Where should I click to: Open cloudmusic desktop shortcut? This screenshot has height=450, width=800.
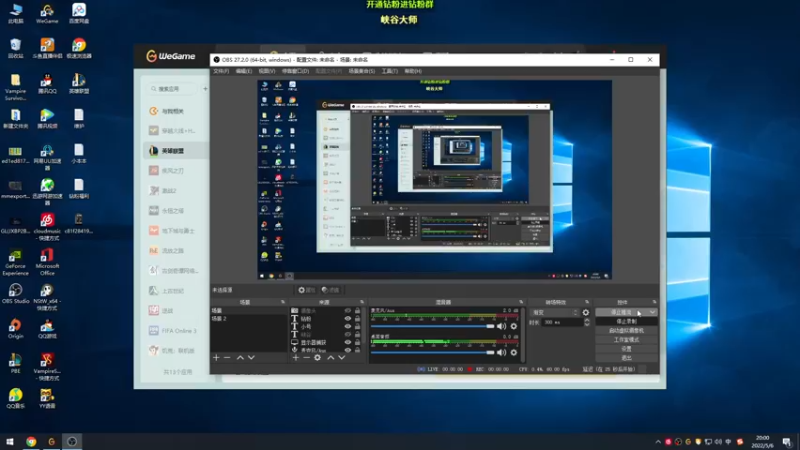coord(47,227)
